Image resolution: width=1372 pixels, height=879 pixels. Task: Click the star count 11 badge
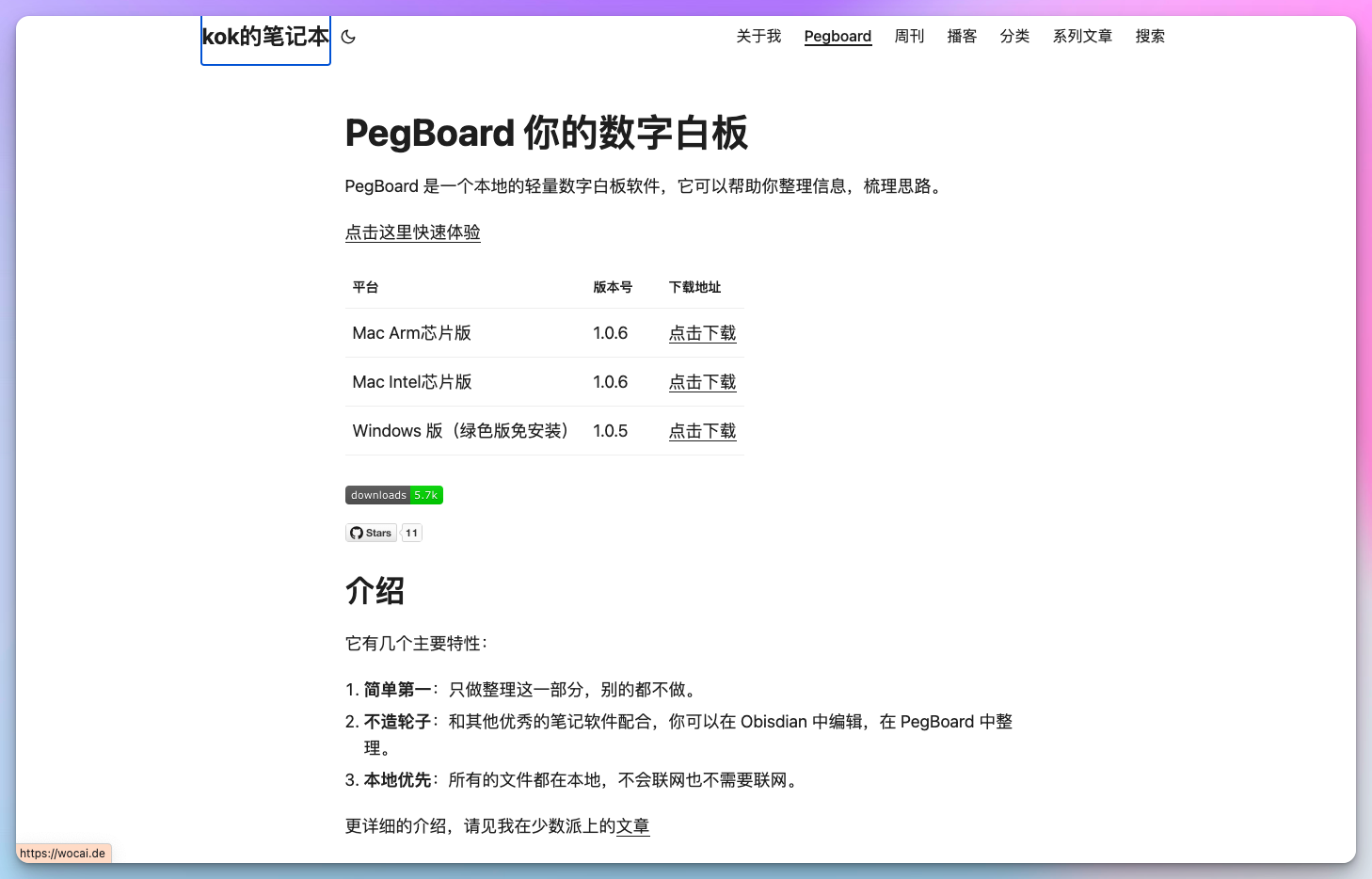point(411,533)
